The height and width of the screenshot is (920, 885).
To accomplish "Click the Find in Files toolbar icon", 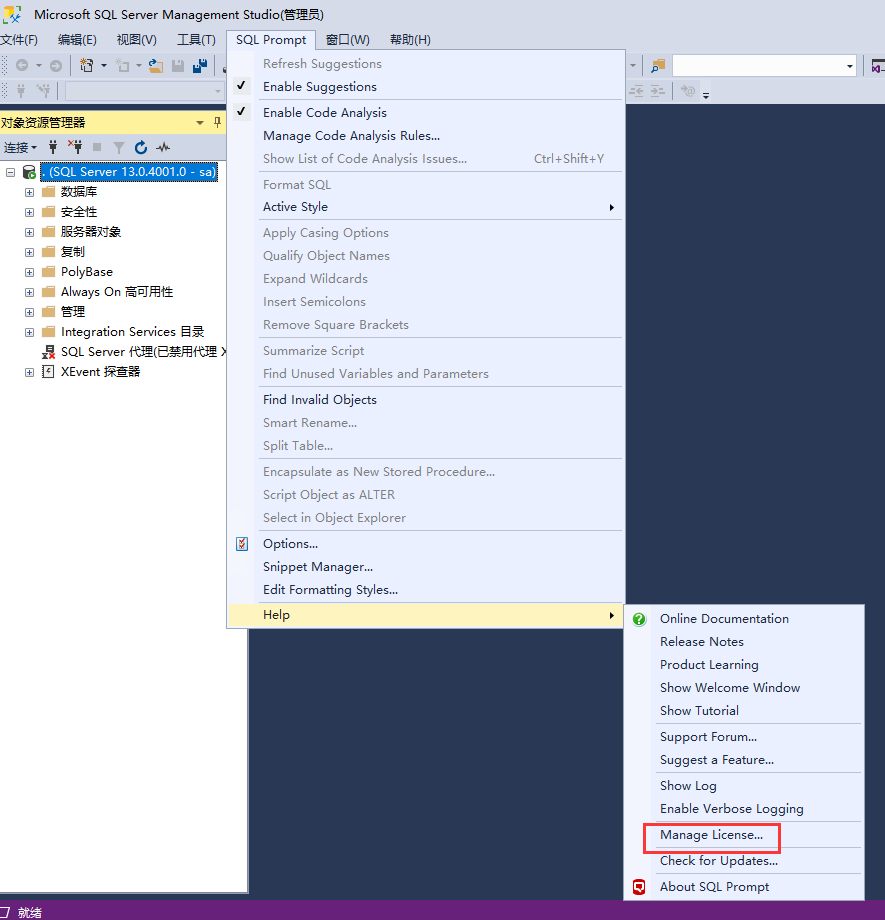I will click(x=657, y=66).
